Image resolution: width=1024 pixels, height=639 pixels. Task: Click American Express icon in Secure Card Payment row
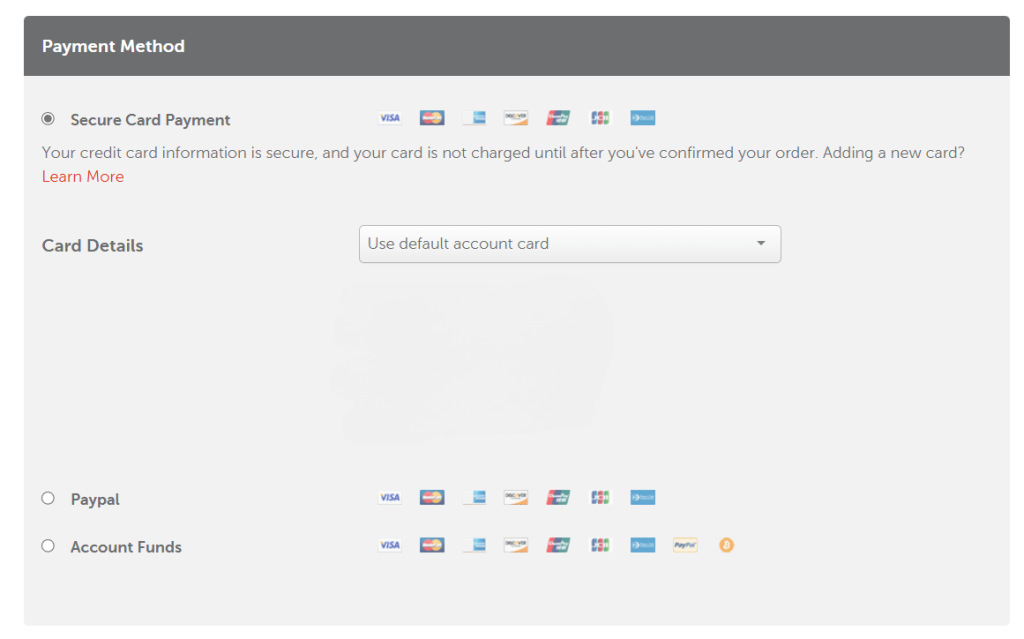475,118
